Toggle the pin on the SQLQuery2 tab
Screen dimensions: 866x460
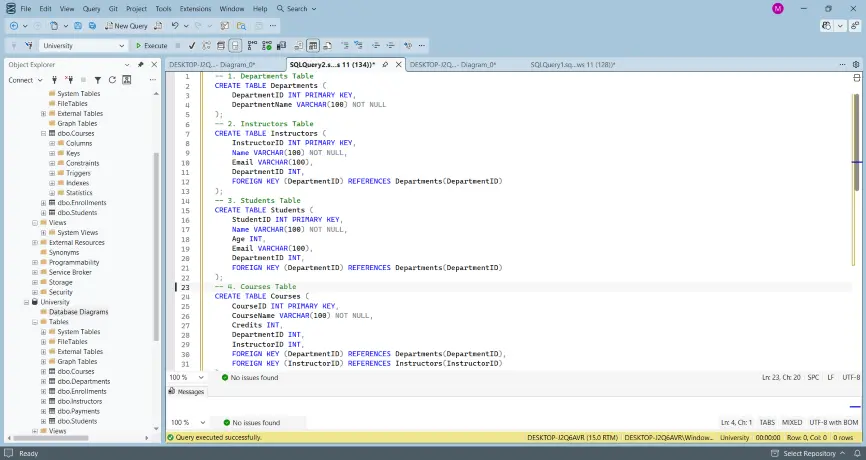[x=385, y=65]
